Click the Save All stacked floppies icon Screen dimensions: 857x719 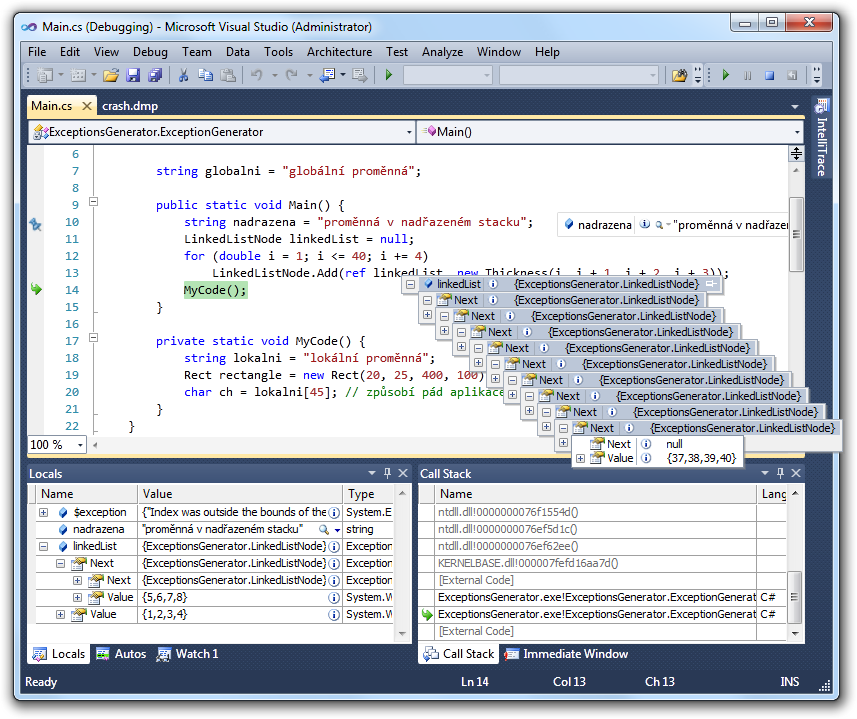point(155,75)
